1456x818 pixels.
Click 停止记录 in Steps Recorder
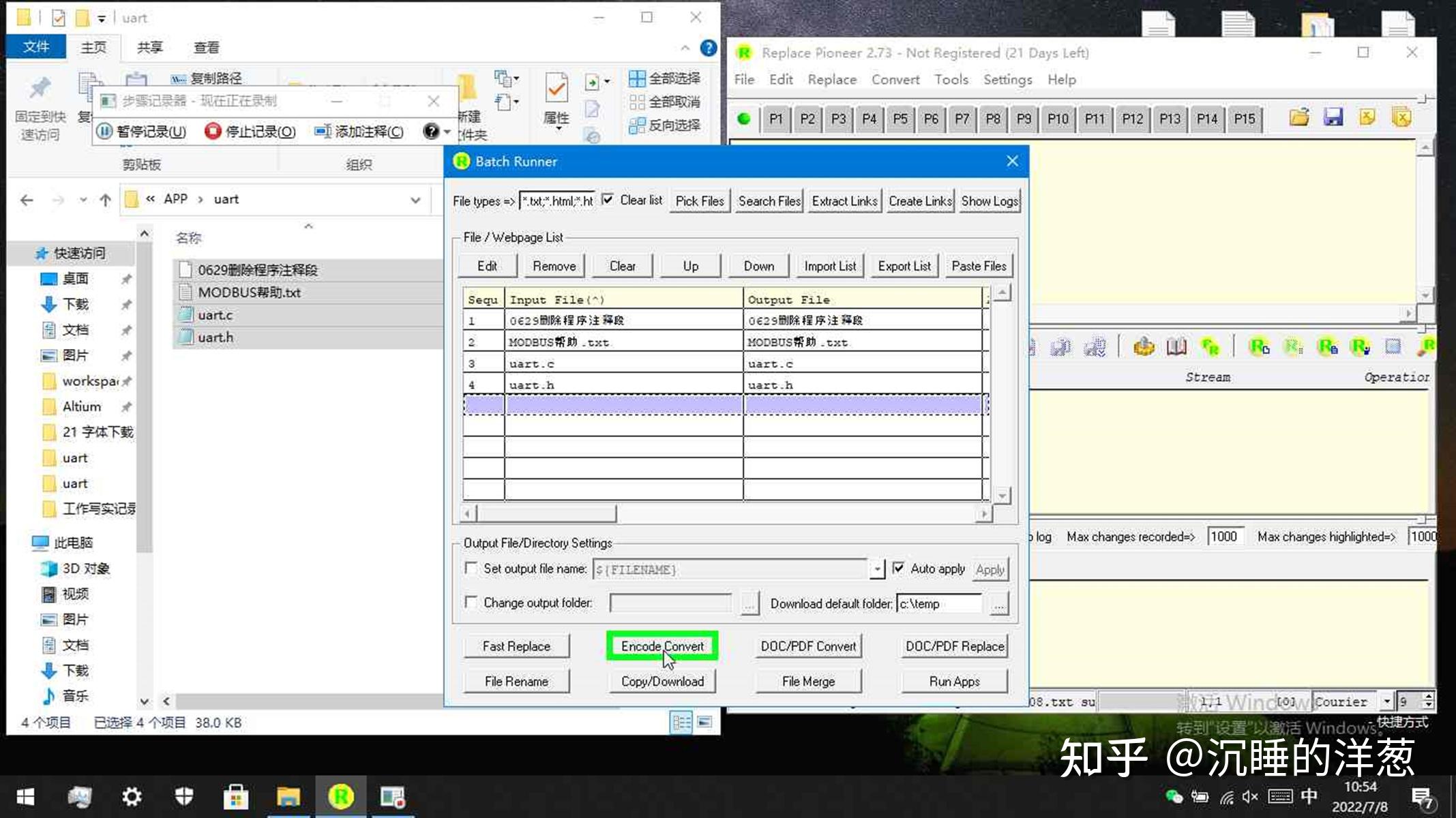click(250, 131)
